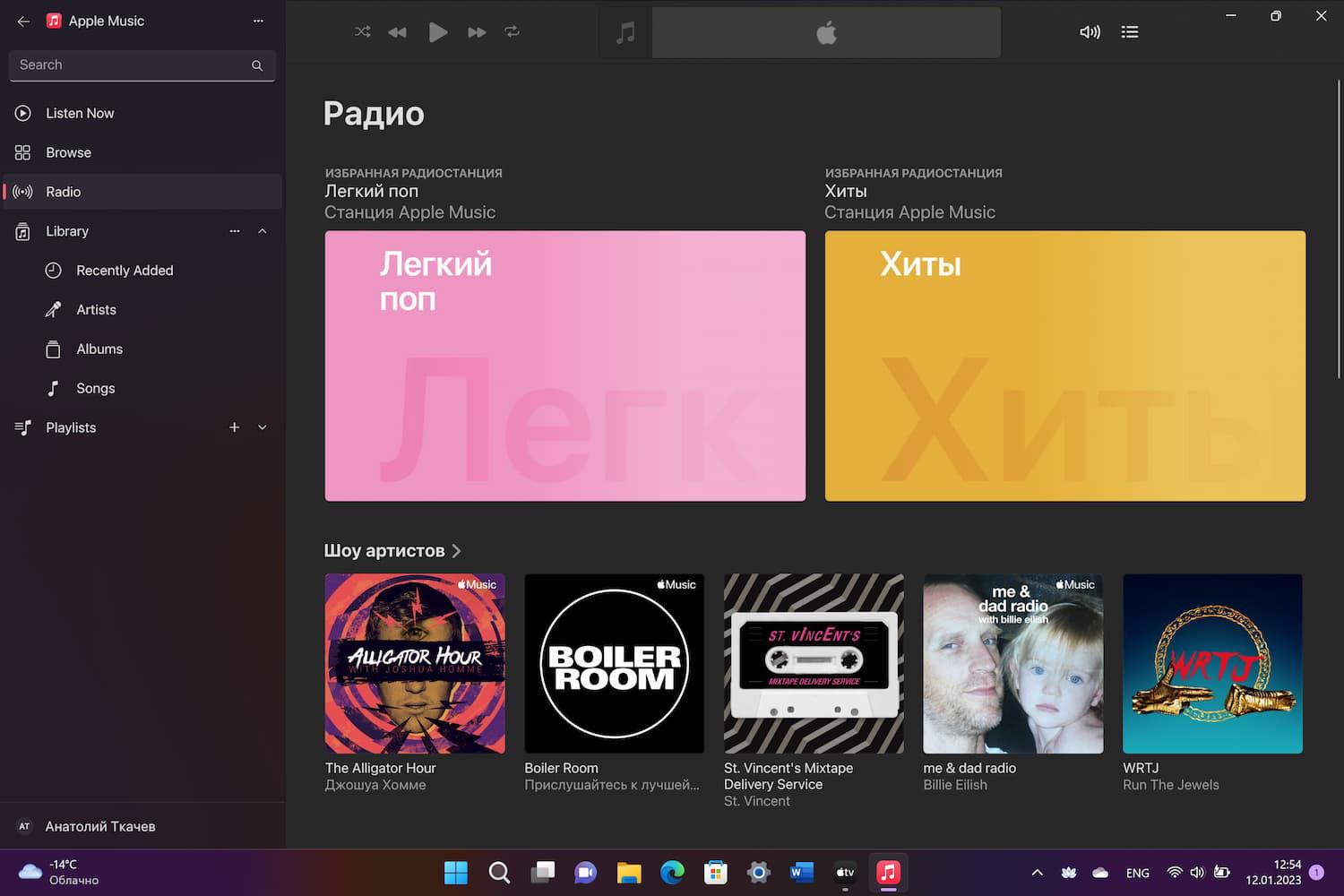Expand the Playlists section
Viewport: 1344px width, 896px height.
click(x=263, y=427)
